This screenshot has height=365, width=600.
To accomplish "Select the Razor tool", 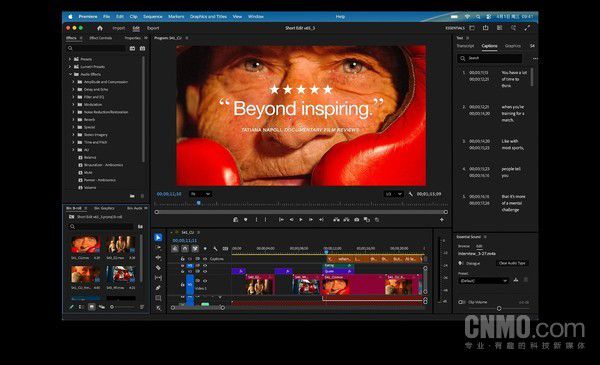I will [158, 267].
